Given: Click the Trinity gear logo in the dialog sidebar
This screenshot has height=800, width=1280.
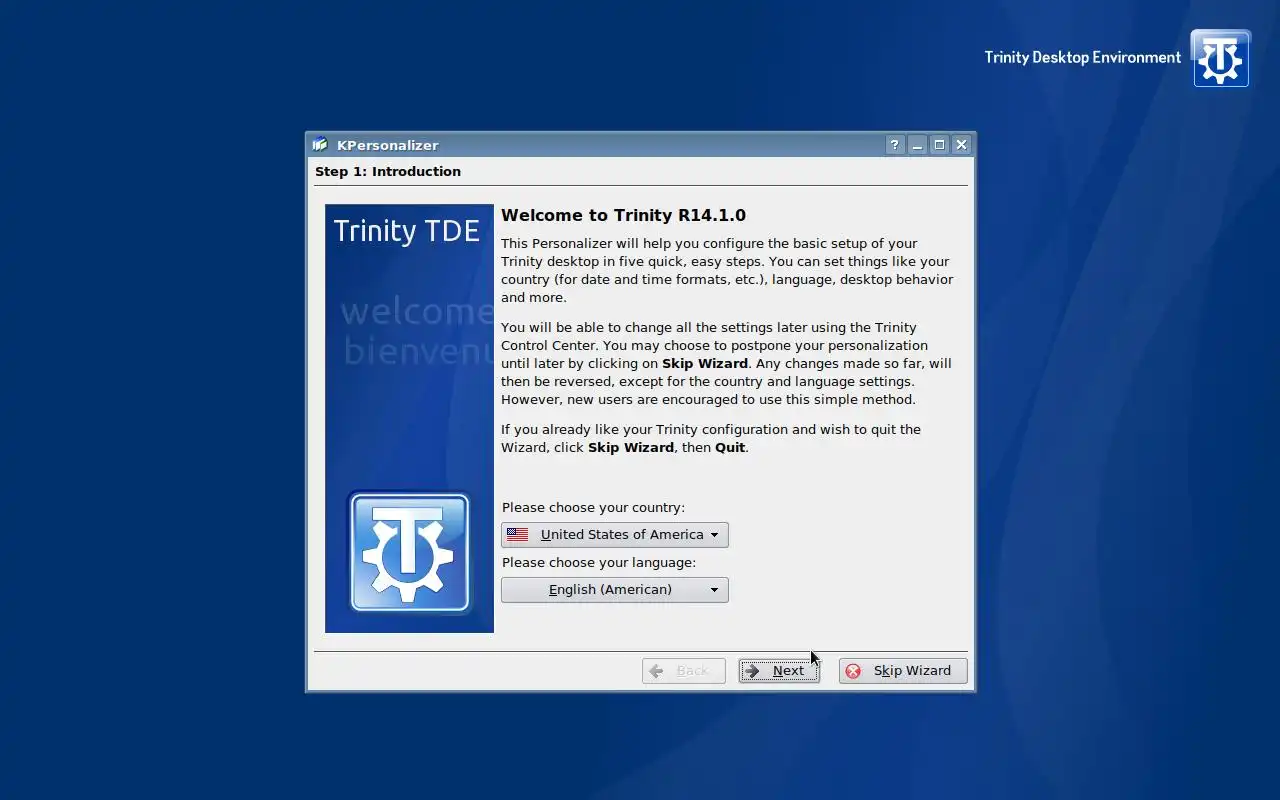Looking at the screenshot, I should (409, 552).
